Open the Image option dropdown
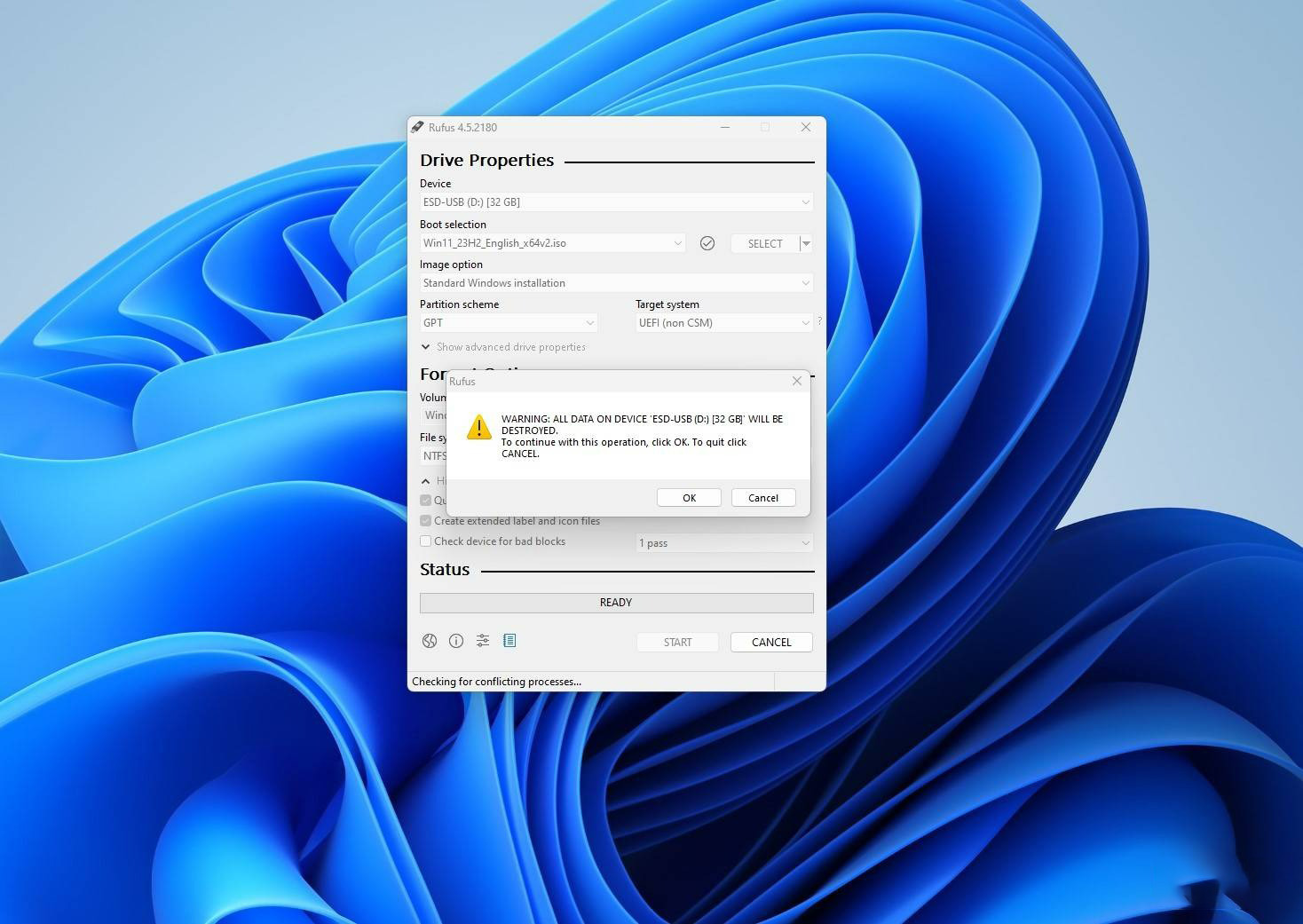The height and width of the screenshot is (924, 1303). point(617,283)
